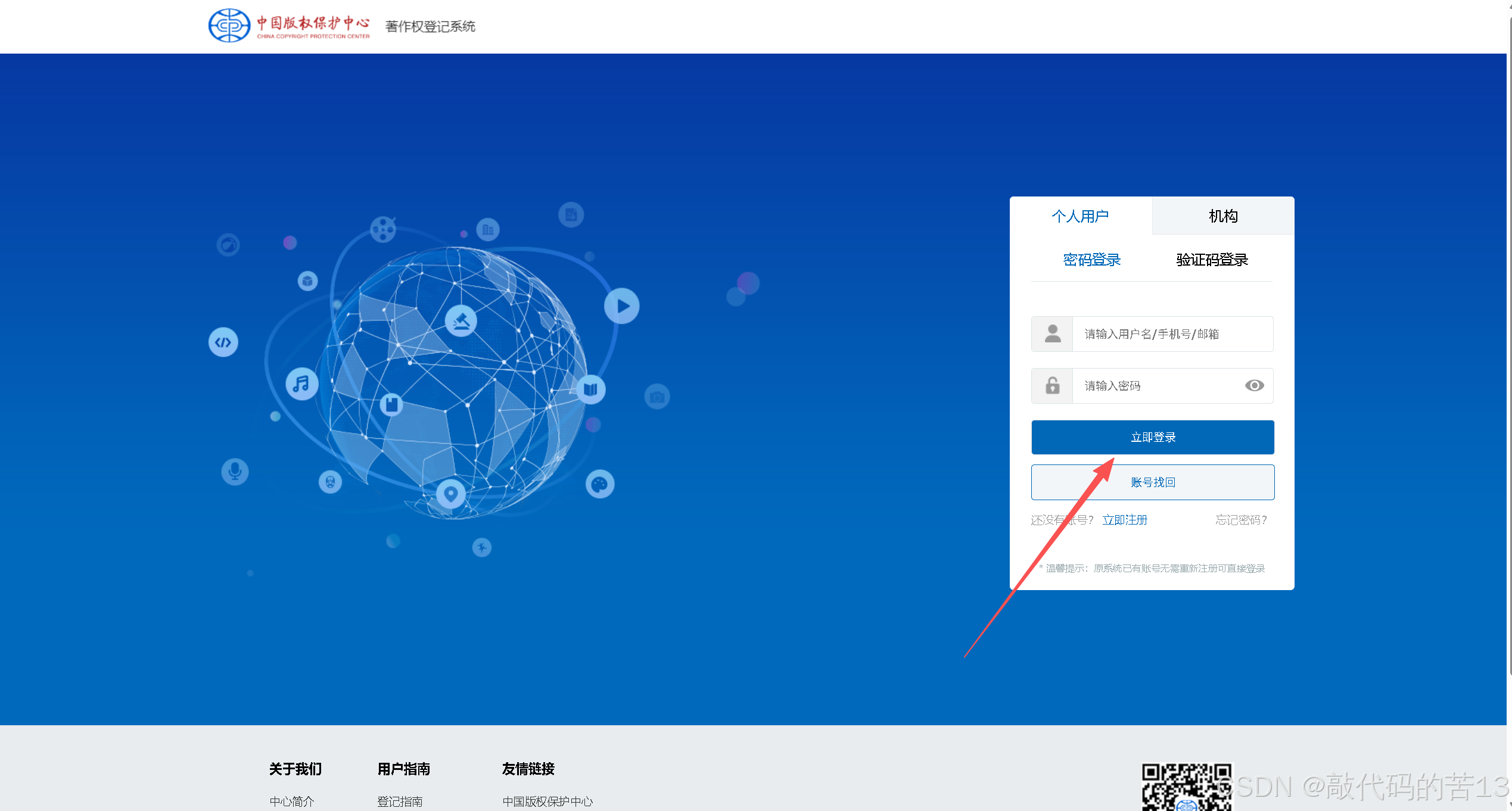Viewport: 1512px width, 811px height.
Task: Click the paint palette icon
Action: point(599,484)
